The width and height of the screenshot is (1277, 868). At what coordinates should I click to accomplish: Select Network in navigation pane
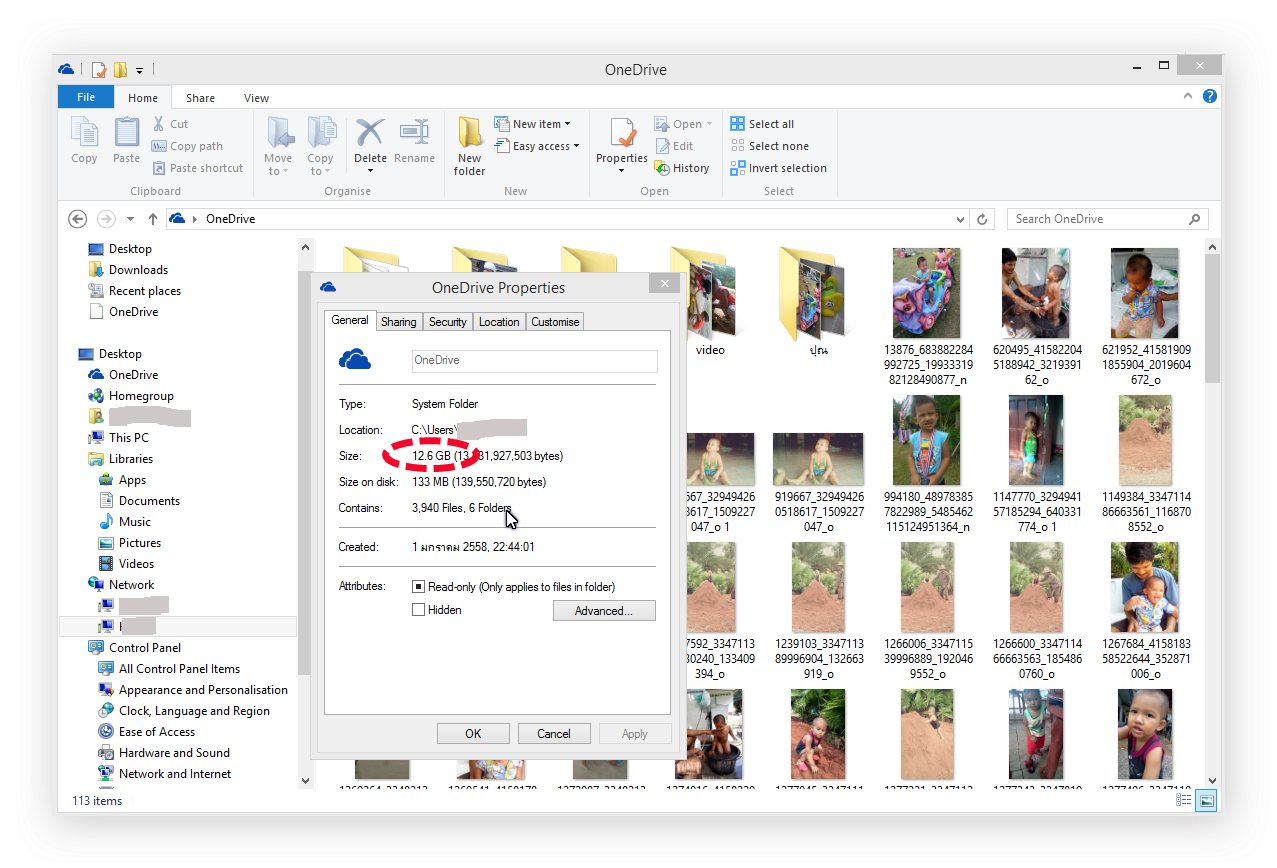[131, 585]
